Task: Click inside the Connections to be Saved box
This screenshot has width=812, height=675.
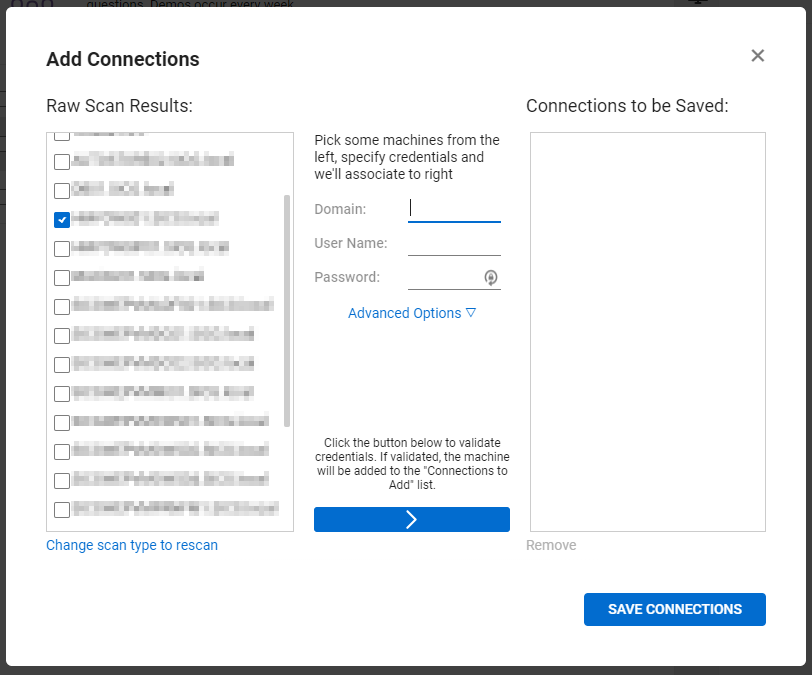Action: pyautogui.click(x=647, y=332)
